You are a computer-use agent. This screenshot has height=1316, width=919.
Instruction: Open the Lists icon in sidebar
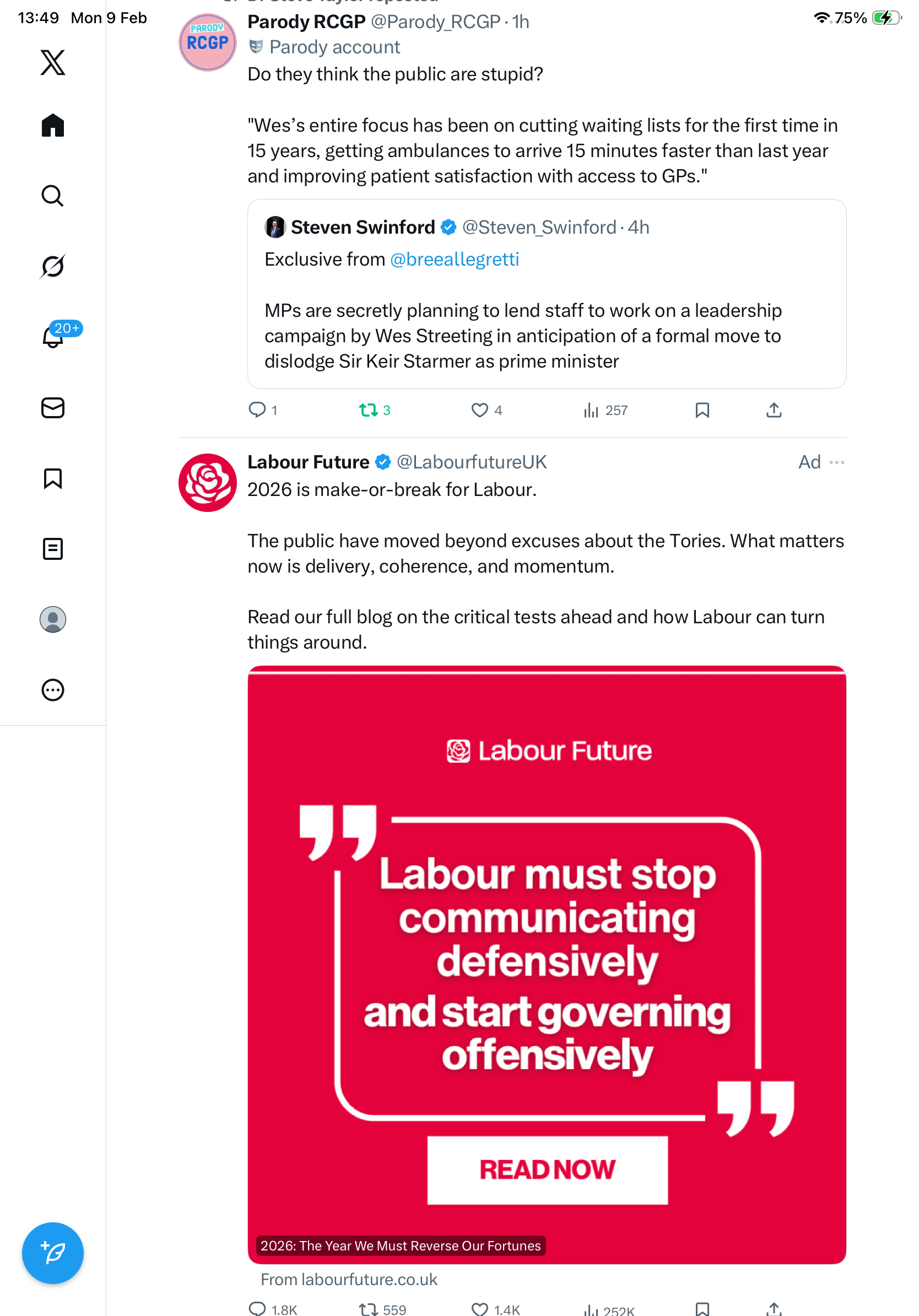[x=53, y=549]
